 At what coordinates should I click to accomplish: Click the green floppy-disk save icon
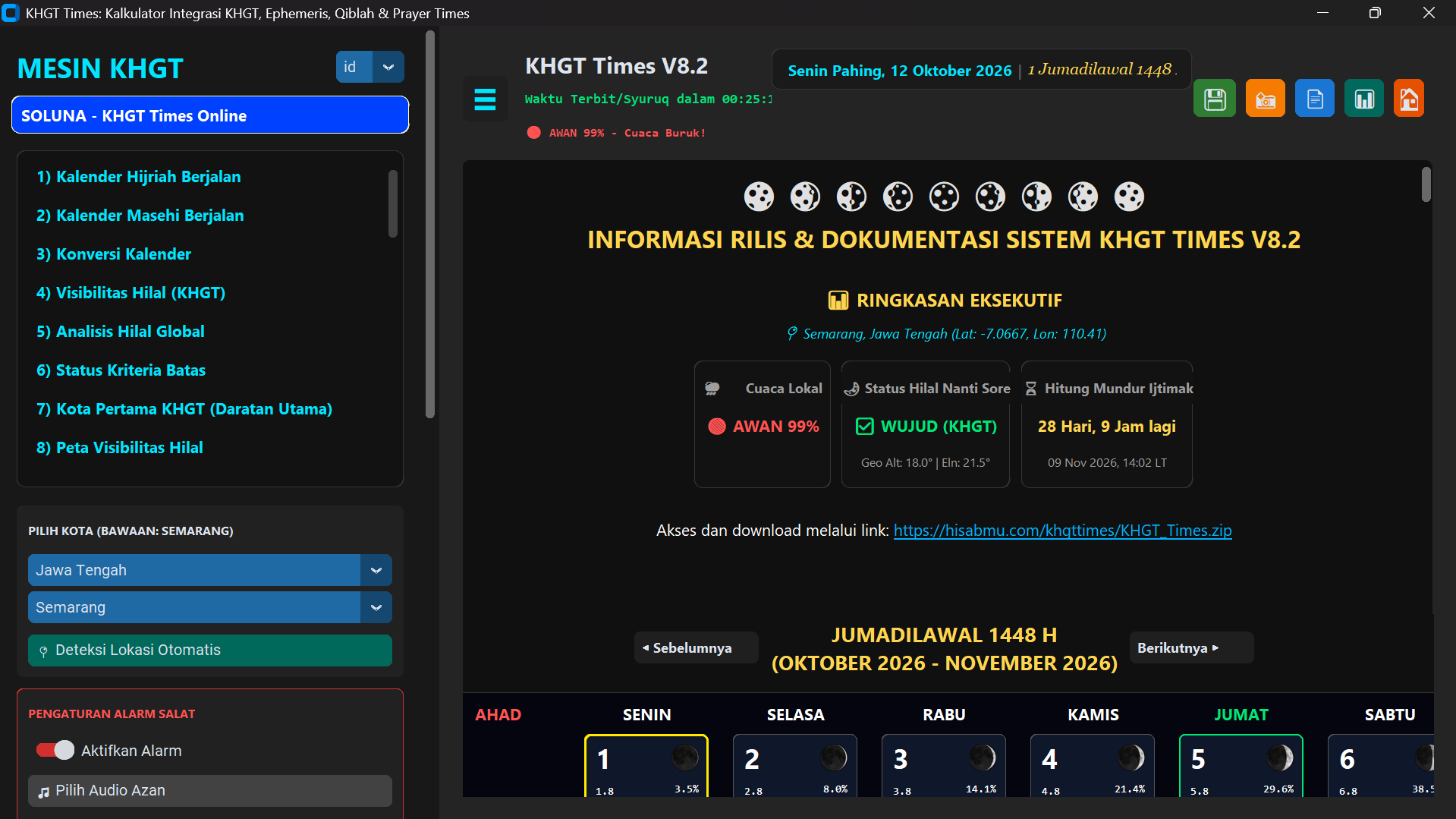click(1215, 99)
